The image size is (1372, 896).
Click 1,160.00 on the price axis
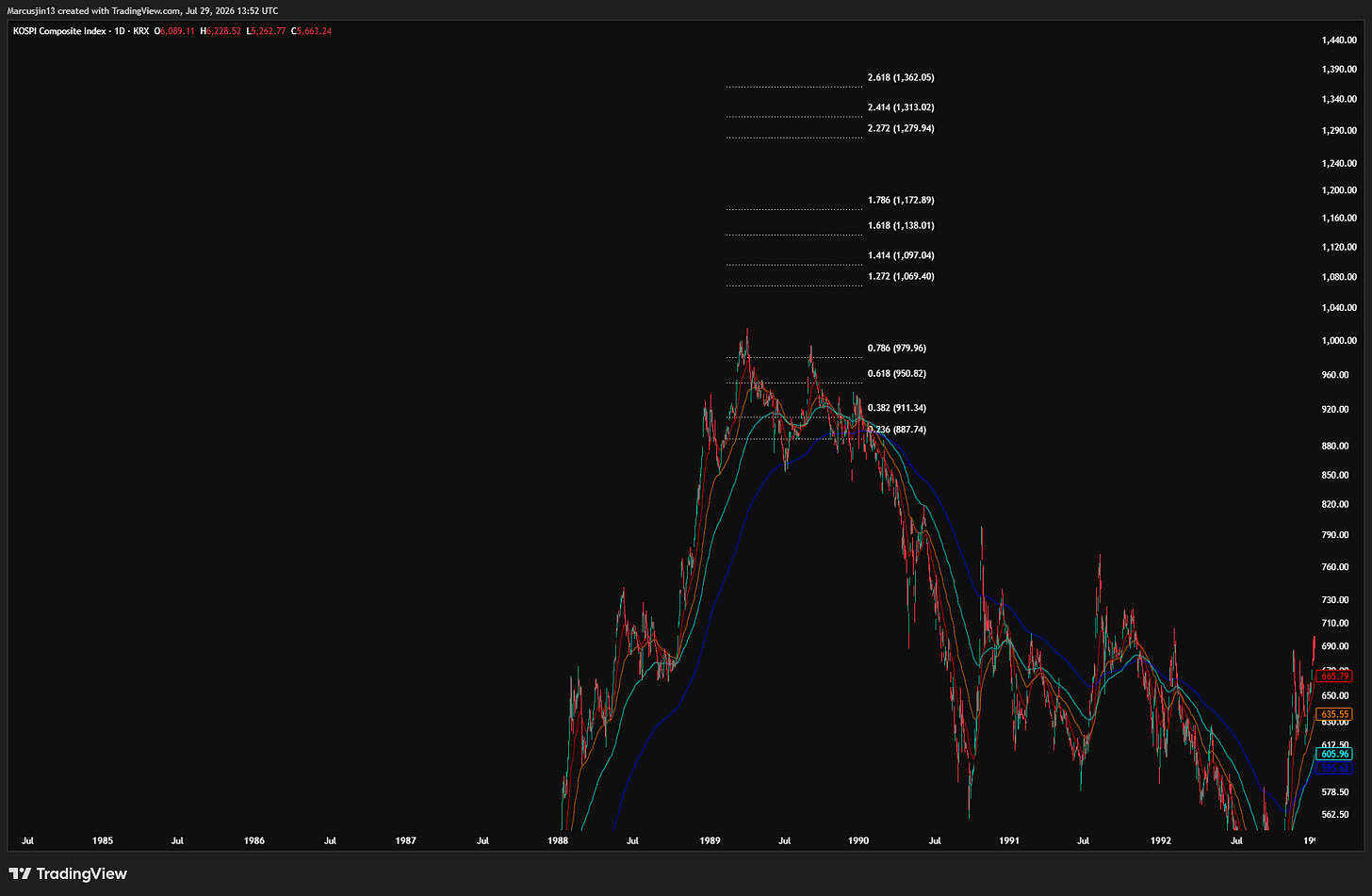pyautogui.click(x=1339, y=219)
